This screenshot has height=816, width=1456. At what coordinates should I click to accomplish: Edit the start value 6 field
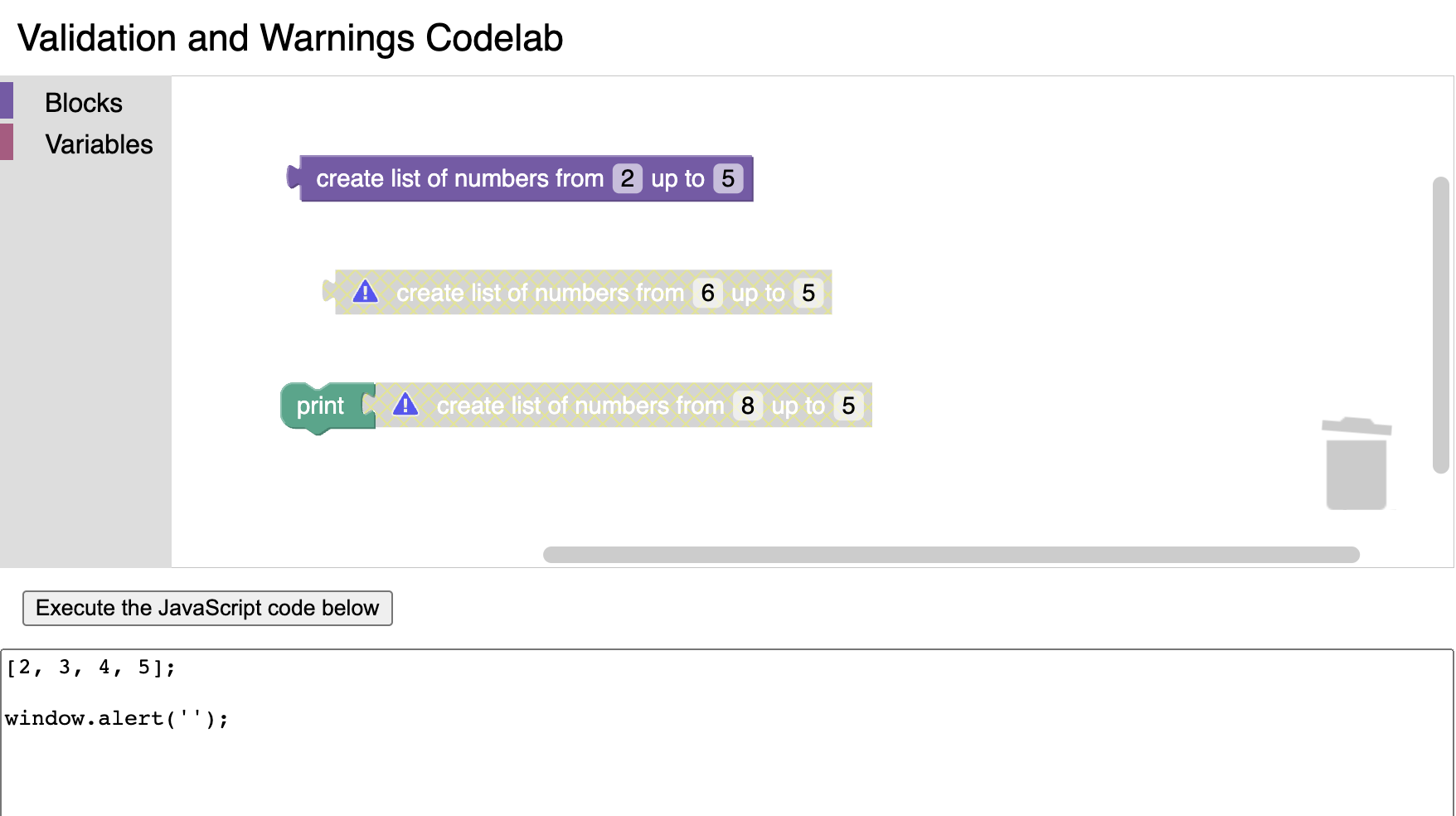click(707, 293)
